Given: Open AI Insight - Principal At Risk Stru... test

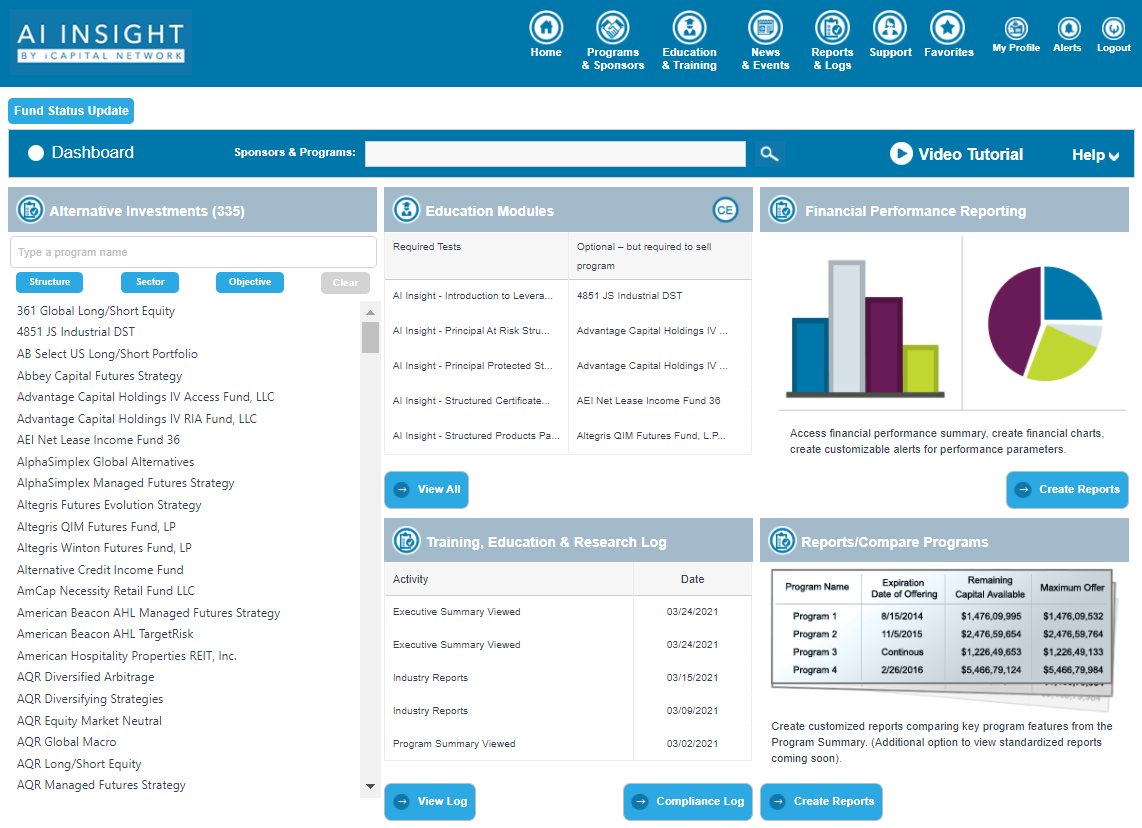Looking at the screenshot, I should point(471,331).
